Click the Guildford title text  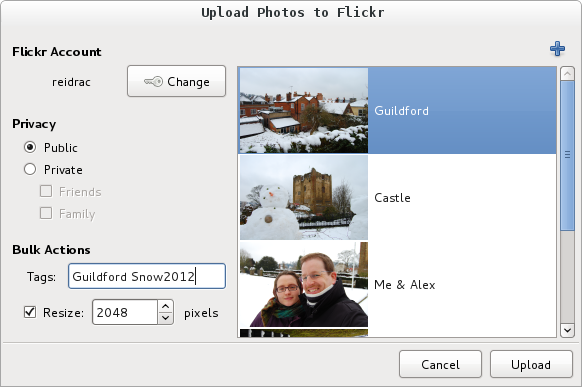(x=401, y=111)
